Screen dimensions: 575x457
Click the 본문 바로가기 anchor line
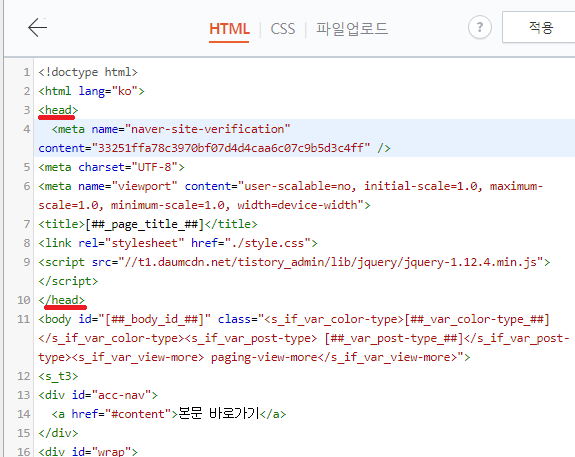[x=169, y=414]
